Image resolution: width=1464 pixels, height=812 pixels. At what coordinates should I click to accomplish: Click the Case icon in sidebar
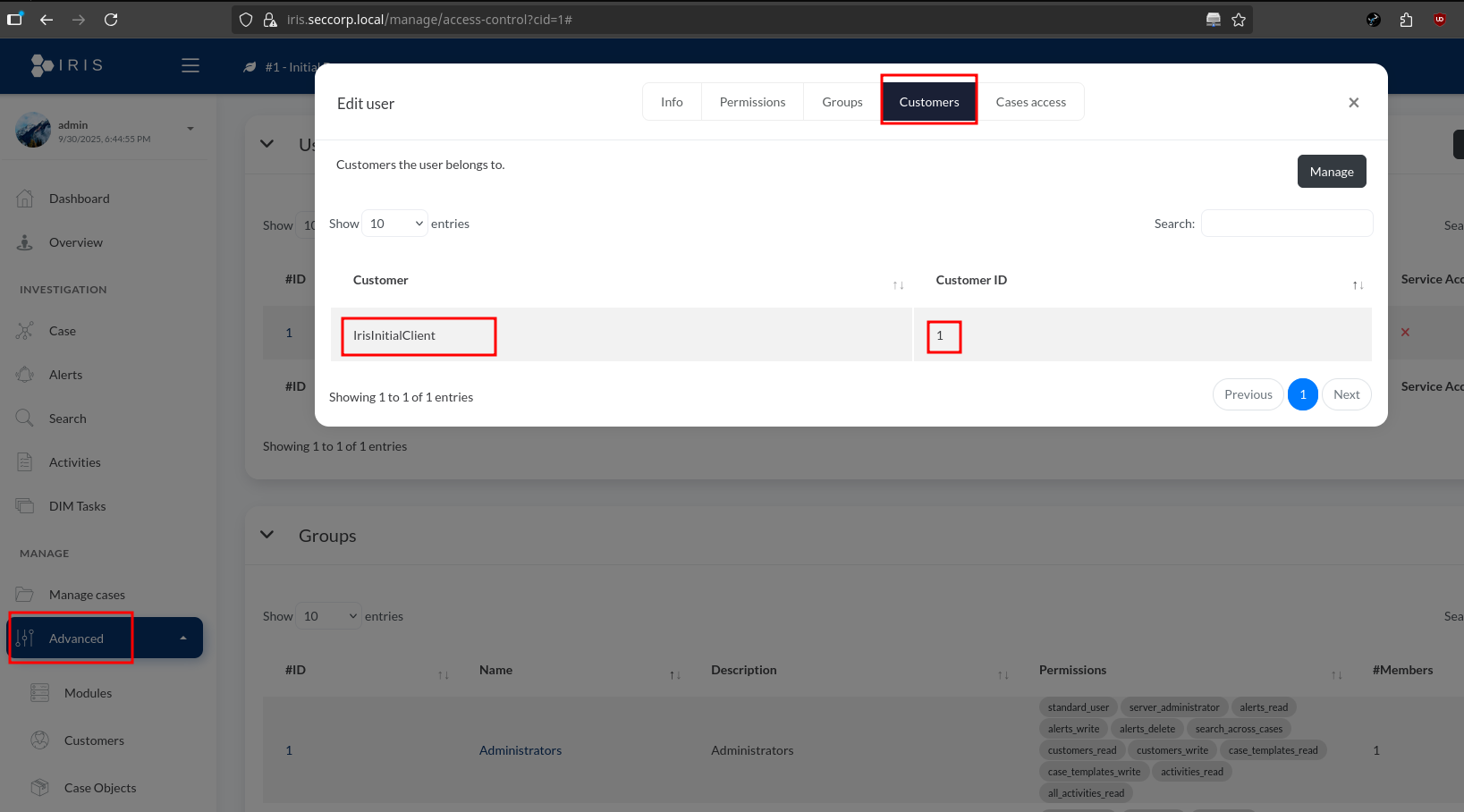[x=25, y=331]
